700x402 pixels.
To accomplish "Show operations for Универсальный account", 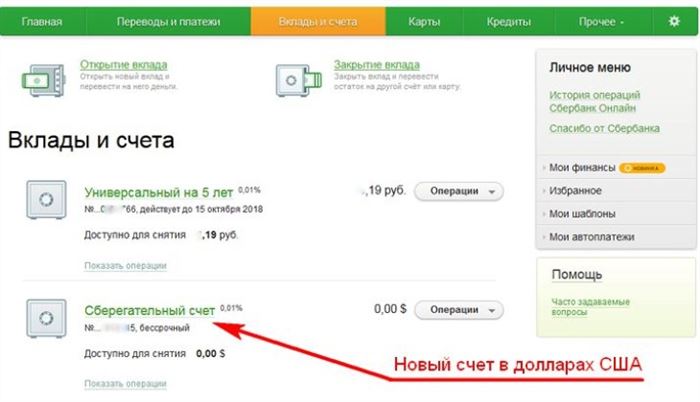I will click(x=125, y=265).
